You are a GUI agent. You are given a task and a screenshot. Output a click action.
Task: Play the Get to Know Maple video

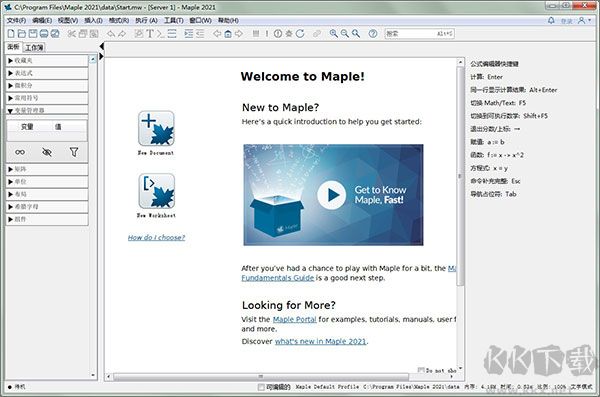(x=331, y=195)
